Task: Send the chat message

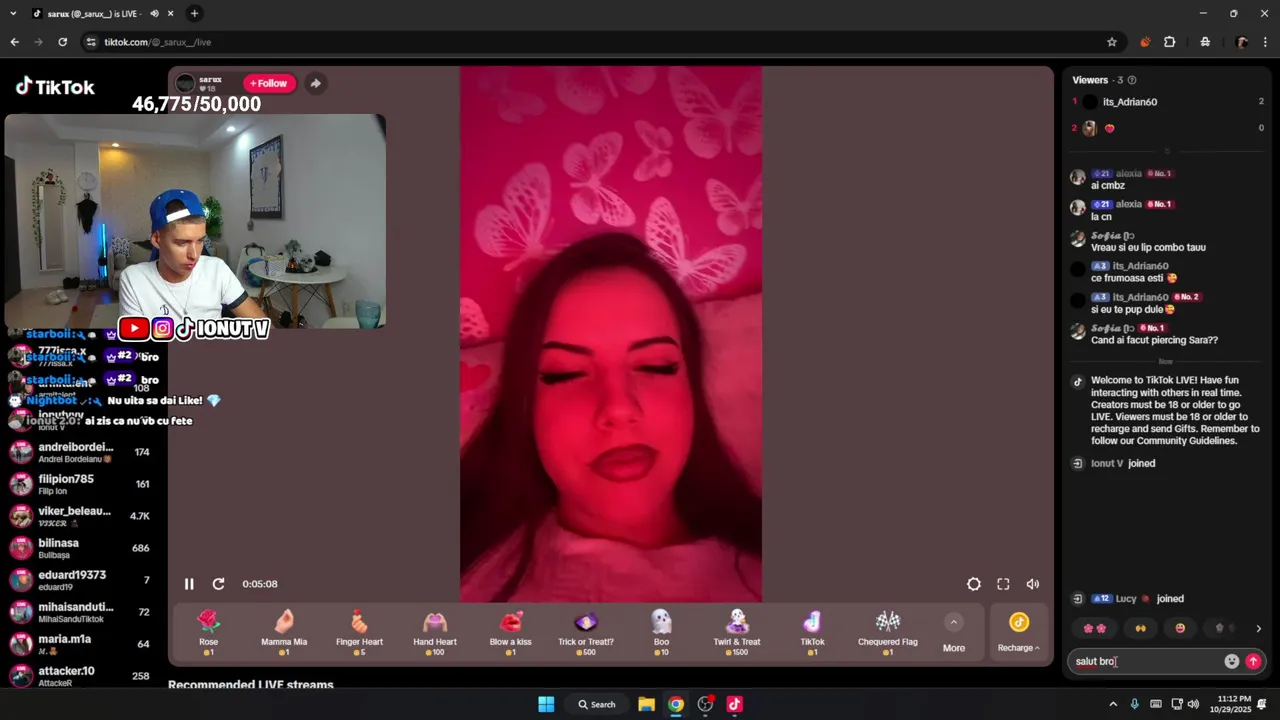Action: 1253,661
